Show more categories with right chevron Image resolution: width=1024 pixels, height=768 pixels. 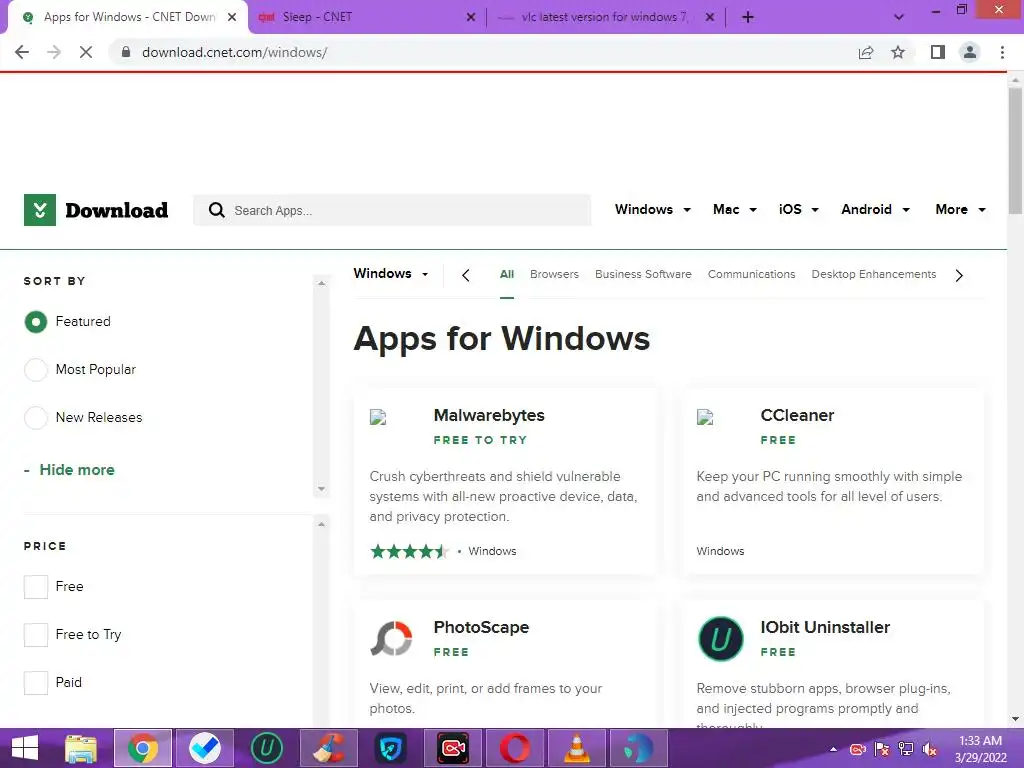tap(959, 276)
